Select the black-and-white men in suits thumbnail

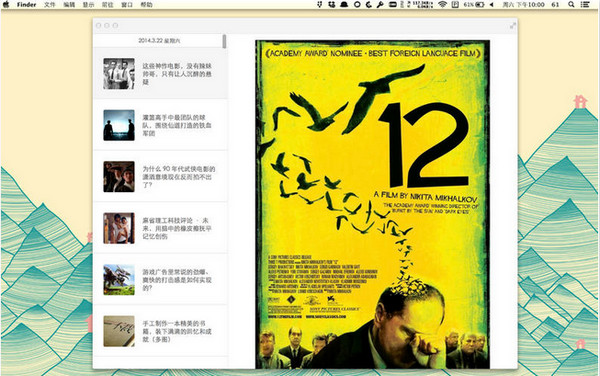(x=119, y=73)
